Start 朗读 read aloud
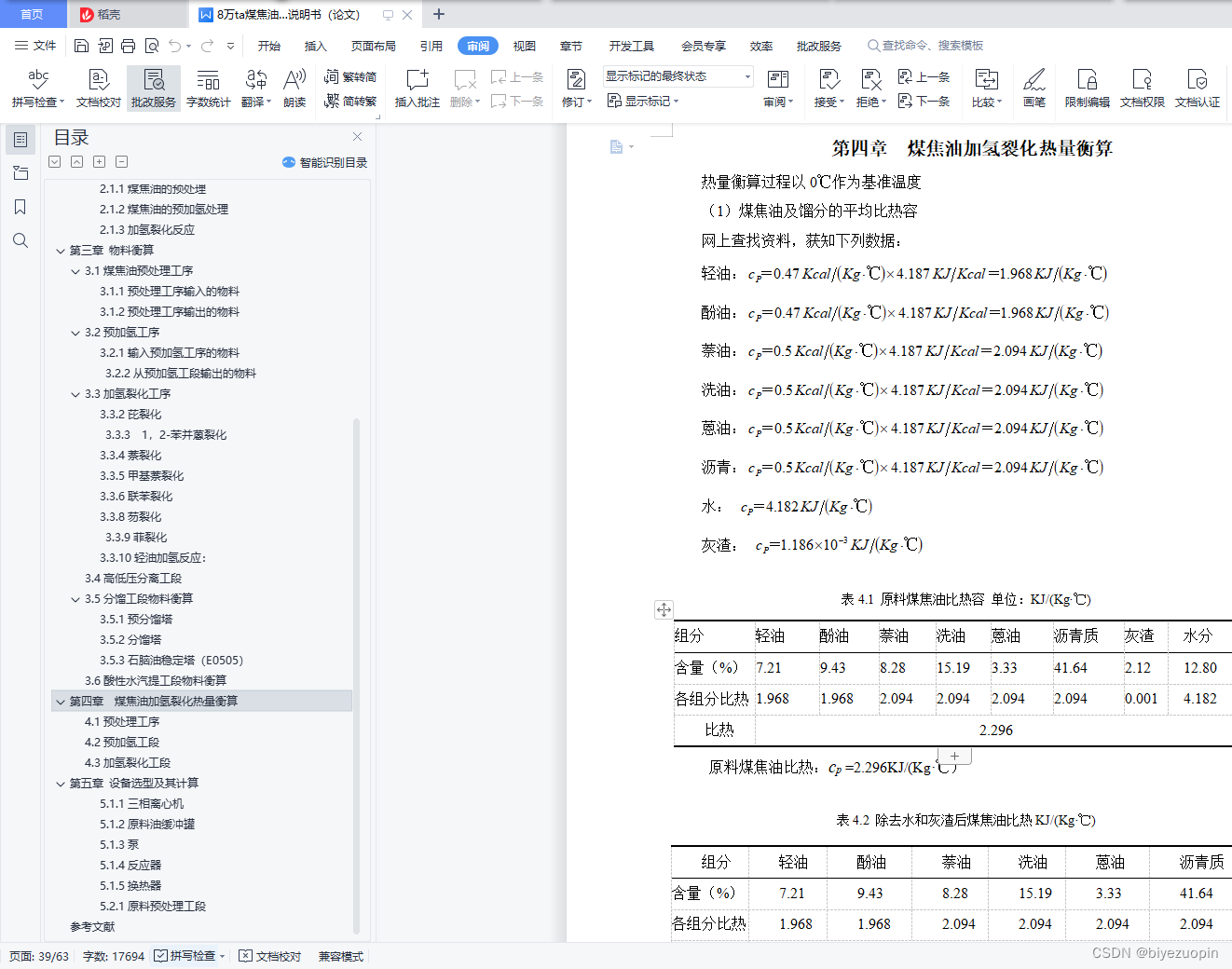The width and height of the screenshot is (1232, 969). click(294, 89)
